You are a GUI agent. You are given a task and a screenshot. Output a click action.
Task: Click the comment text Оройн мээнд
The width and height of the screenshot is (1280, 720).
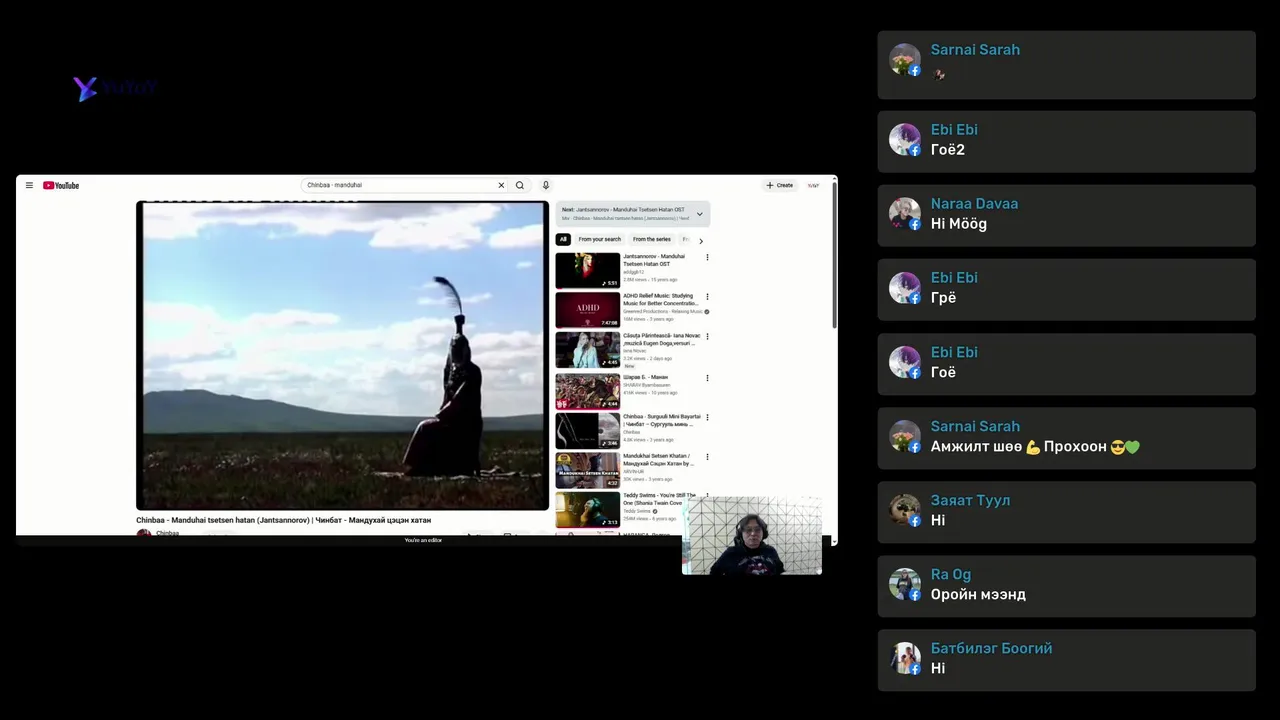coord(978,594)
